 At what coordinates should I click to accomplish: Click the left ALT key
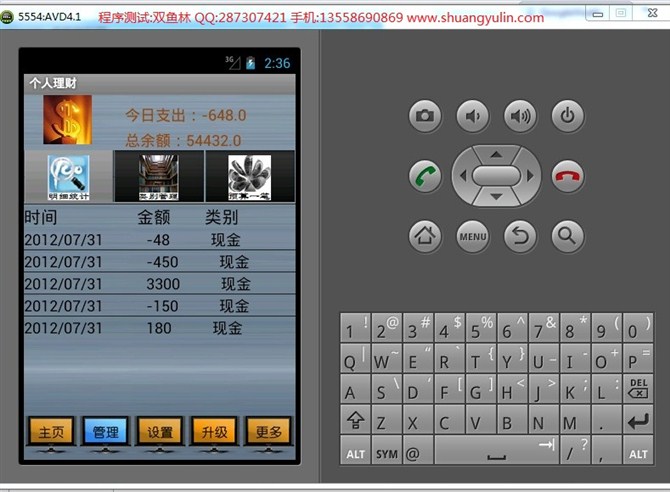coord(356,451)
